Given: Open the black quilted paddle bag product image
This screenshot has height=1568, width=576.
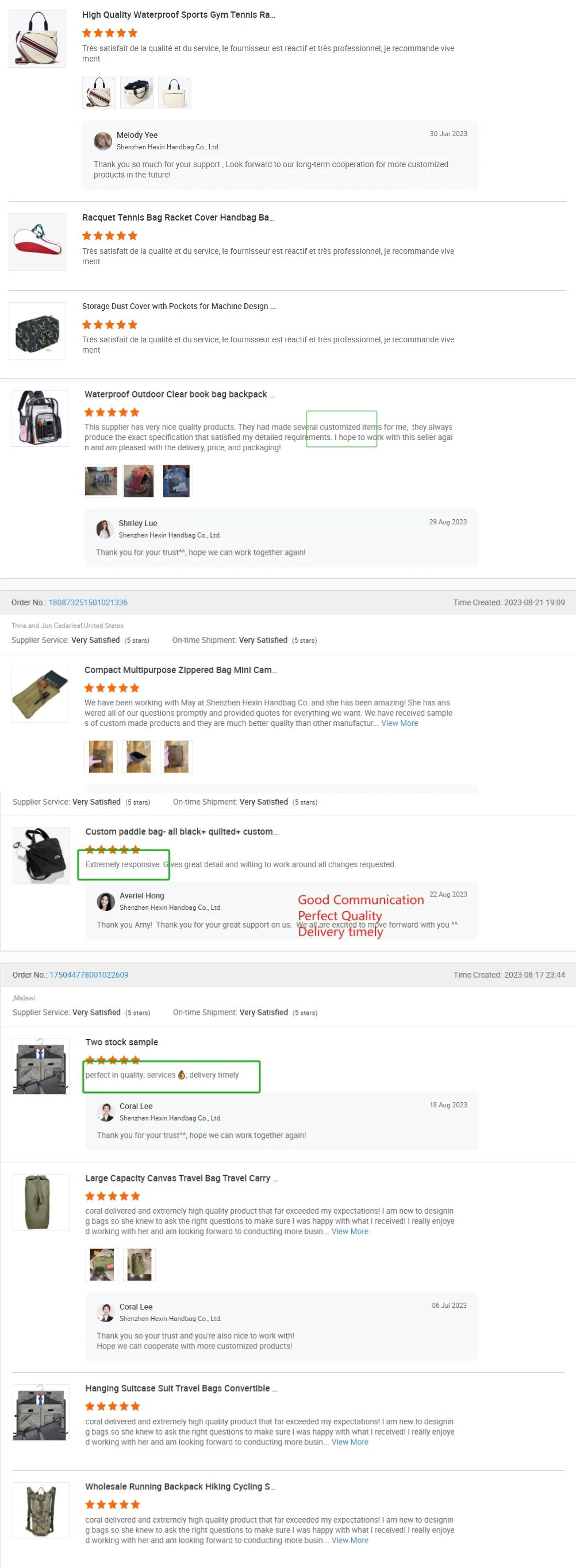Looking at the screenshot, I should (41, 855).
